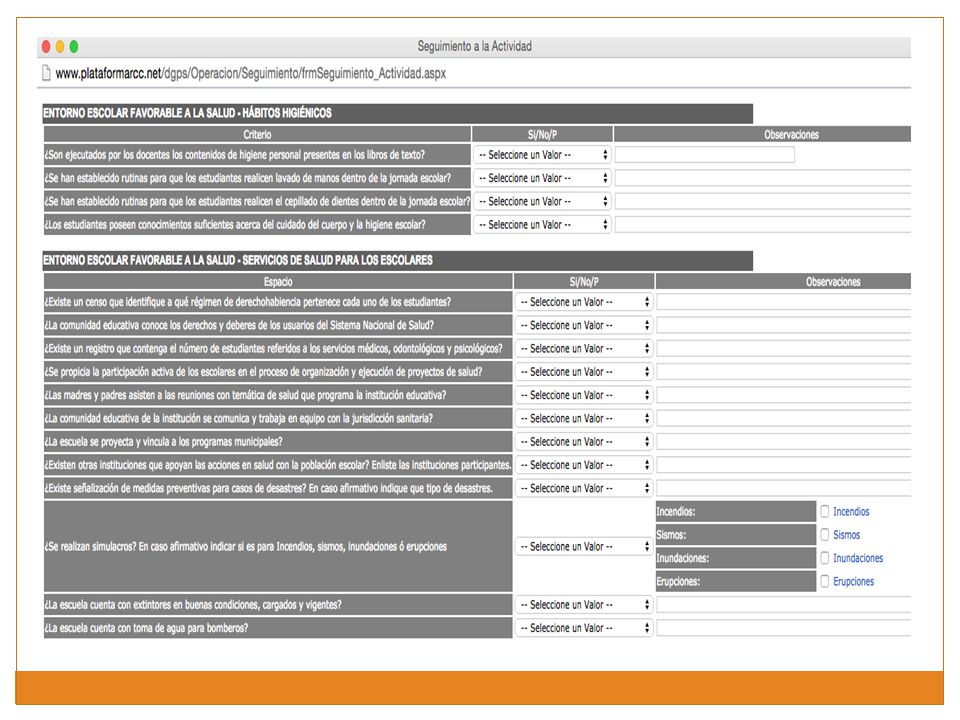Click observations field for lavado de manos row

pyautogui.click(x=763, y=178)
